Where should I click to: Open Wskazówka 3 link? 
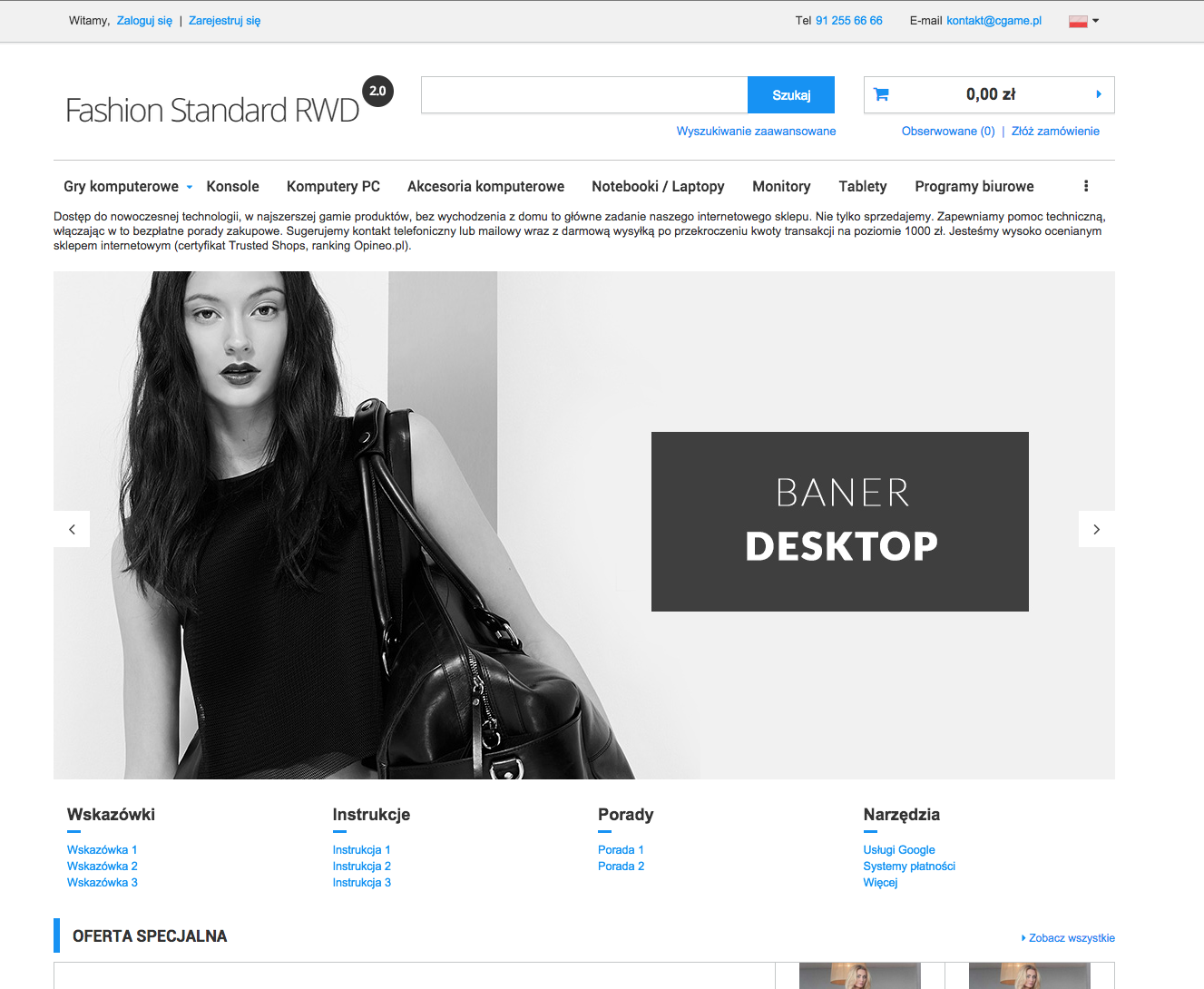point(102,883)
